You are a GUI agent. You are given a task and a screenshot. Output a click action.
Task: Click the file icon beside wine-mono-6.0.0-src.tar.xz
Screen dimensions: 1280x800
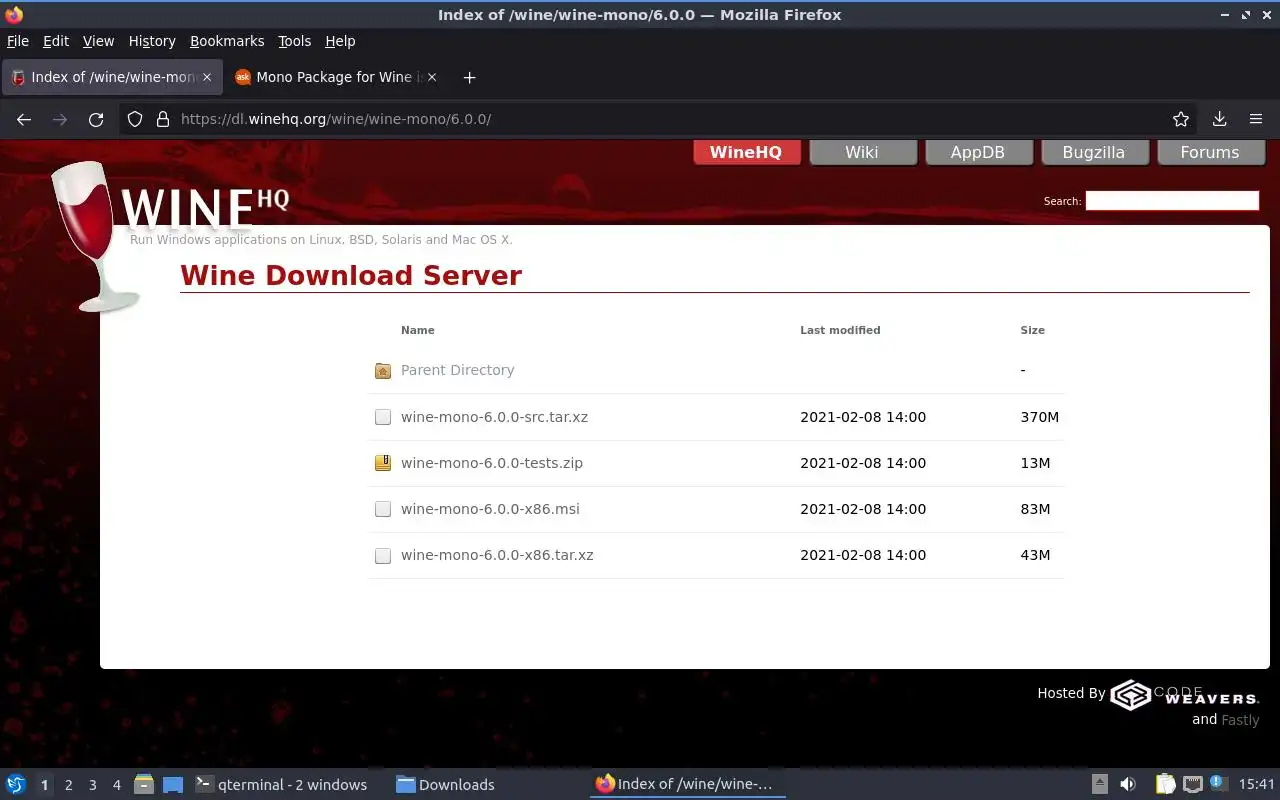click(383, 417)
